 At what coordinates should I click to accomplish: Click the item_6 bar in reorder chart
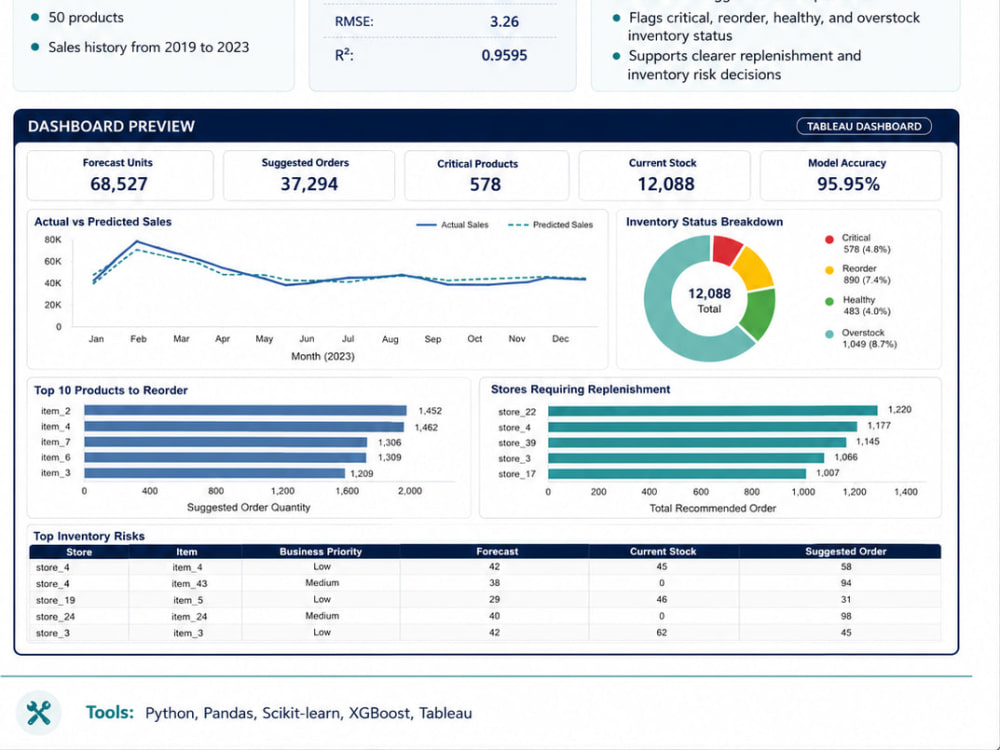tap(225, 457)
